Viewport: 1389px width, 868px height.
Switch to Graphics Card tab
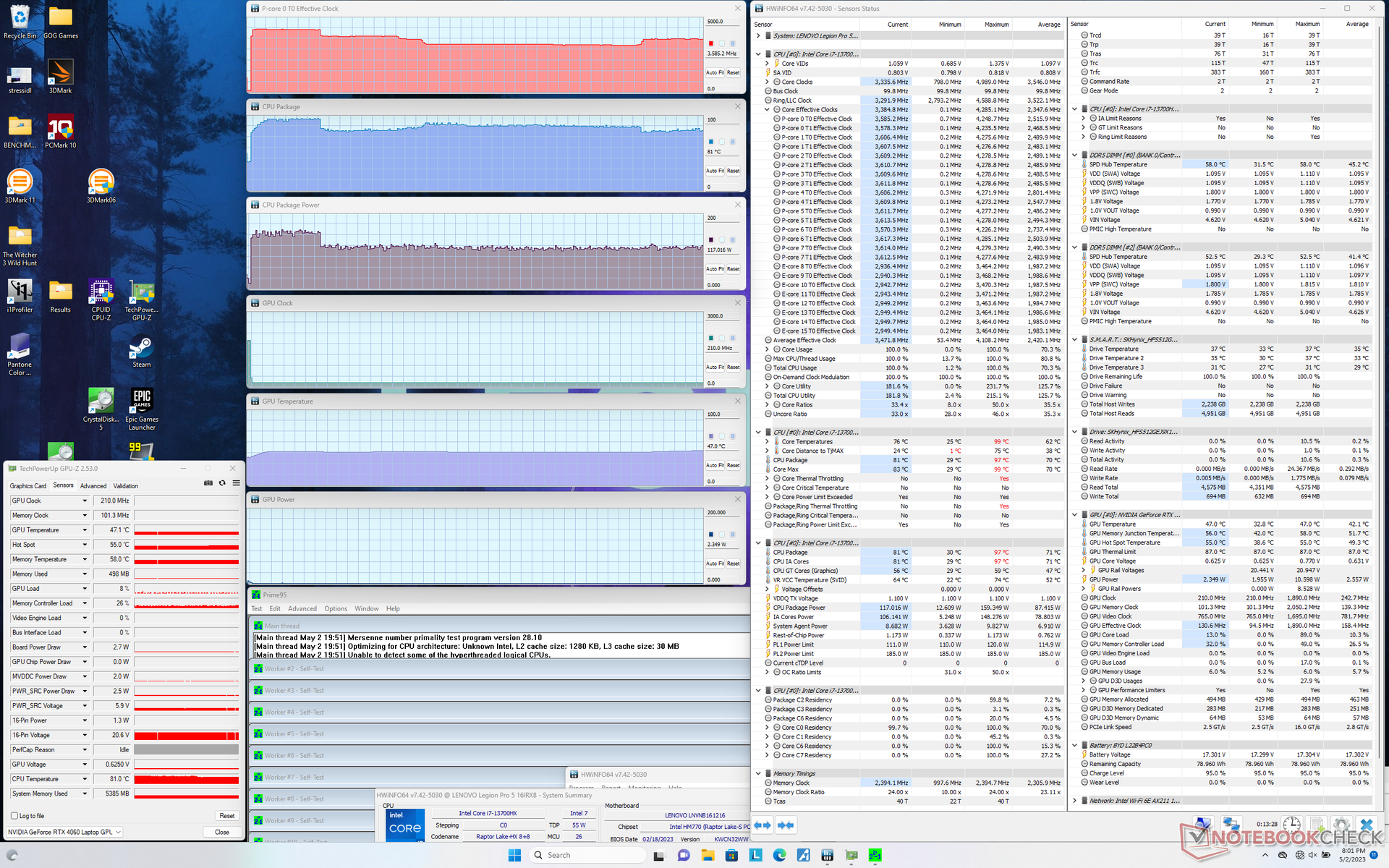(28, 486)
